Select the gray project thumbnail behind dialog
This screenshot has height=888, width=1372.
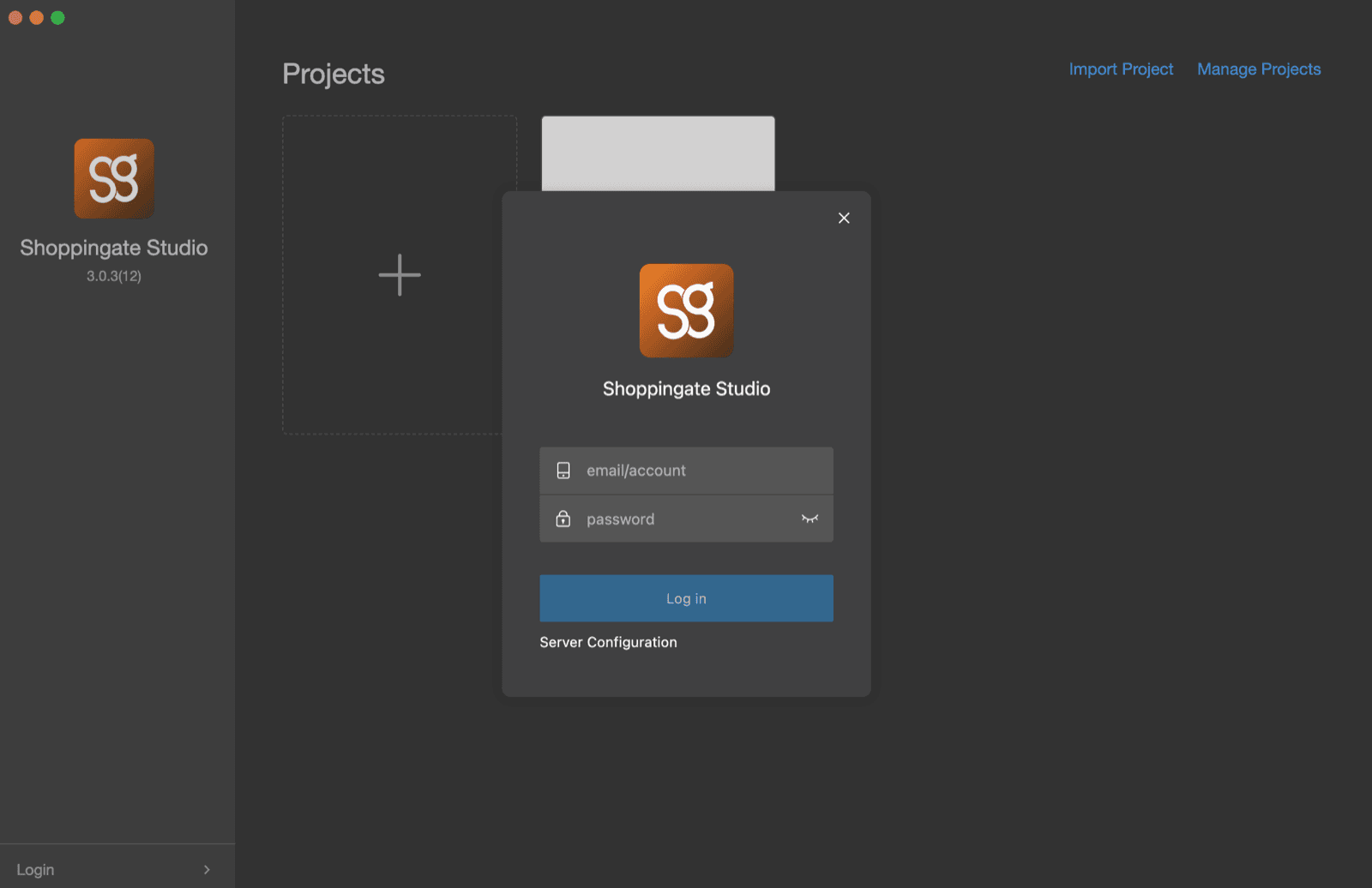coord(658,153)
